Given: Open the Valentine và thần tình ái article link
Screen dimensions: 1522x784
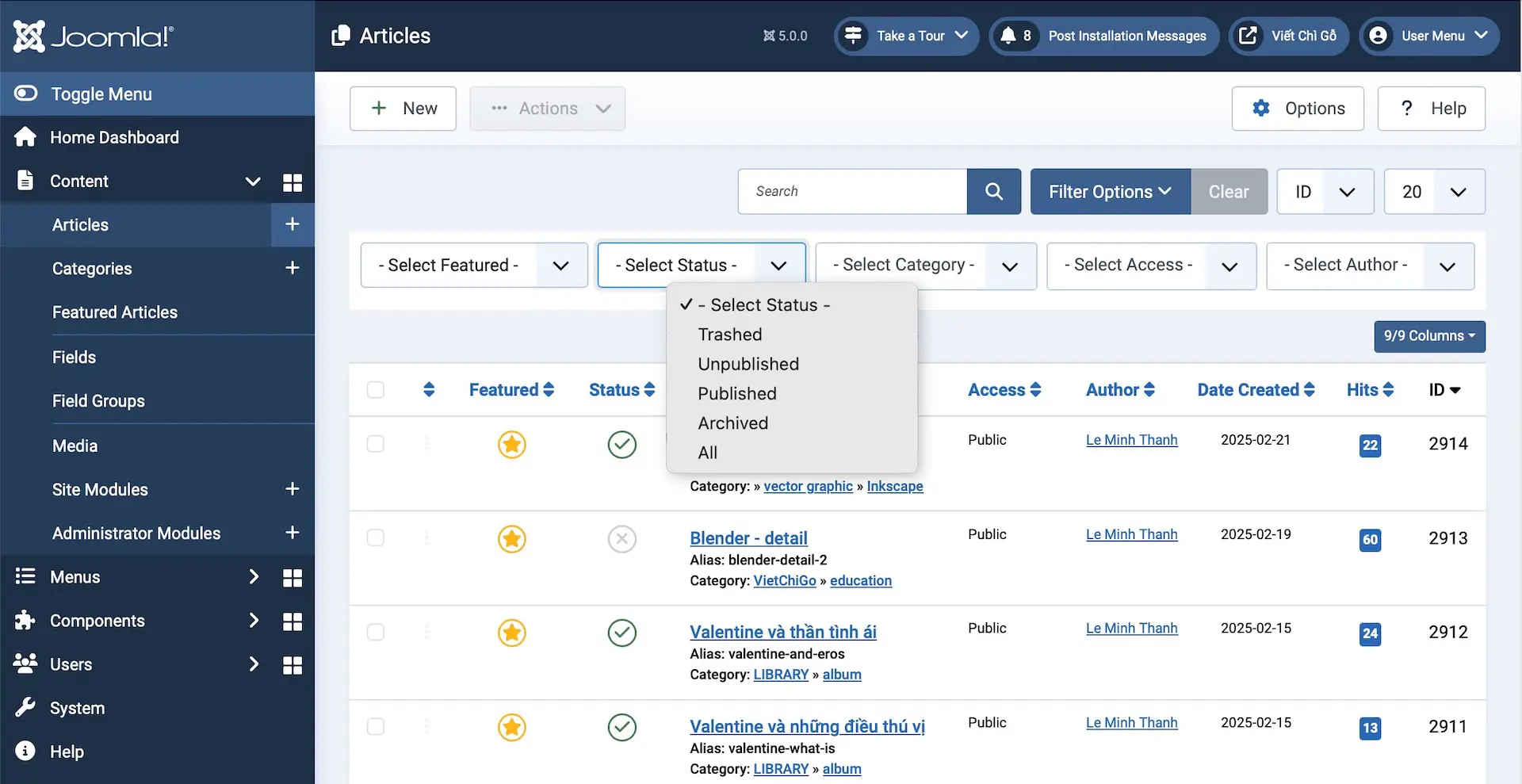Looking at the screenshot, I should tap(782, 632).
